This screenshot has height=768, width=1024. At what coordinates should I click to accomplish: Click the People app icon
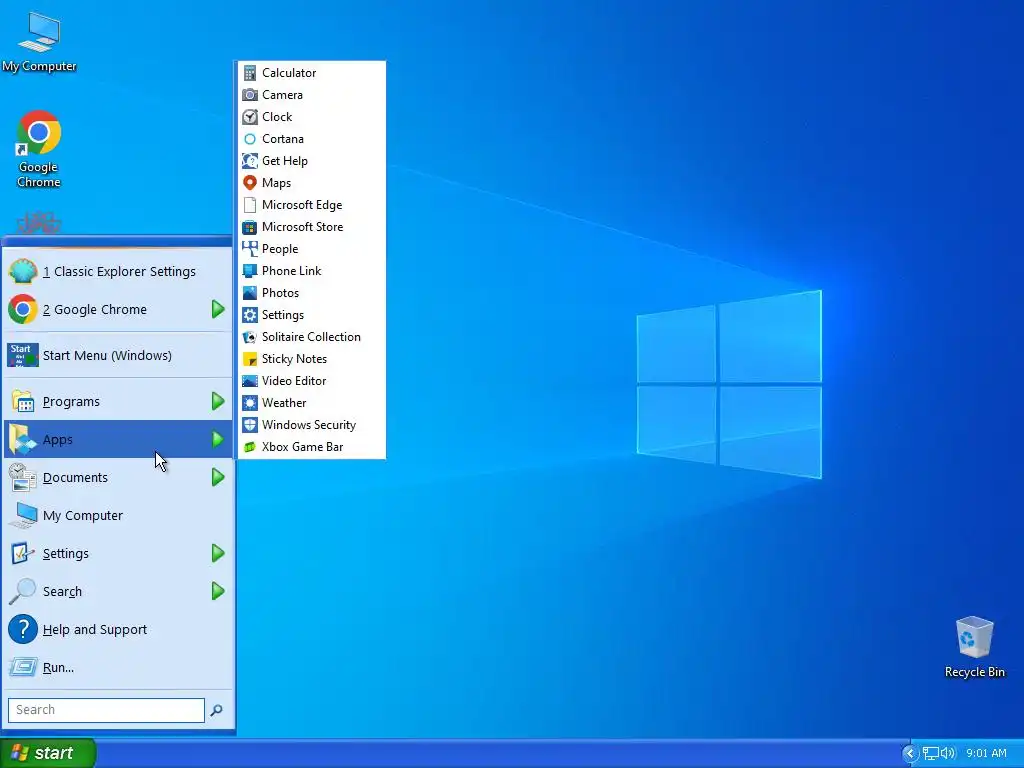tap(249, 249)
